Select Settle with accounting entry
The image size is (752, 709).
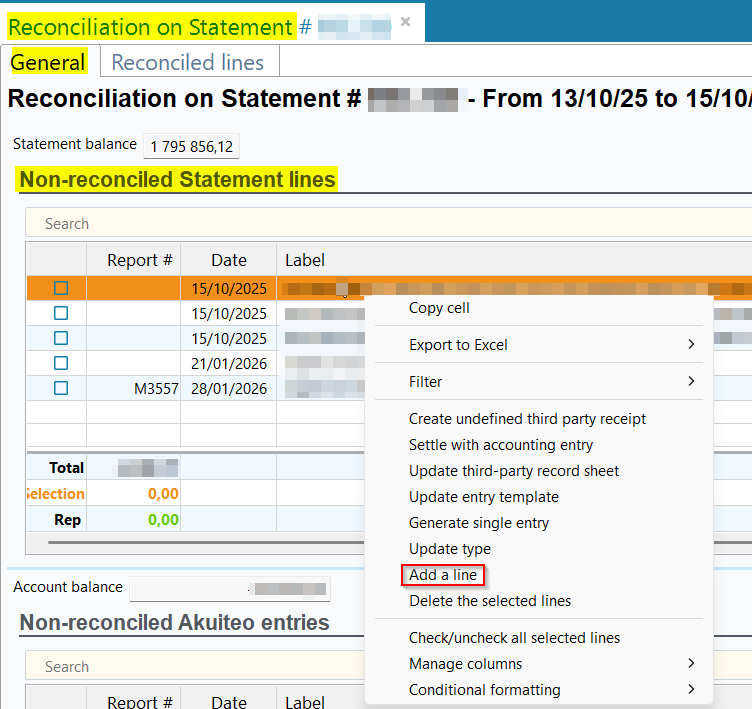pyautogui.click(x=501, y=445)
